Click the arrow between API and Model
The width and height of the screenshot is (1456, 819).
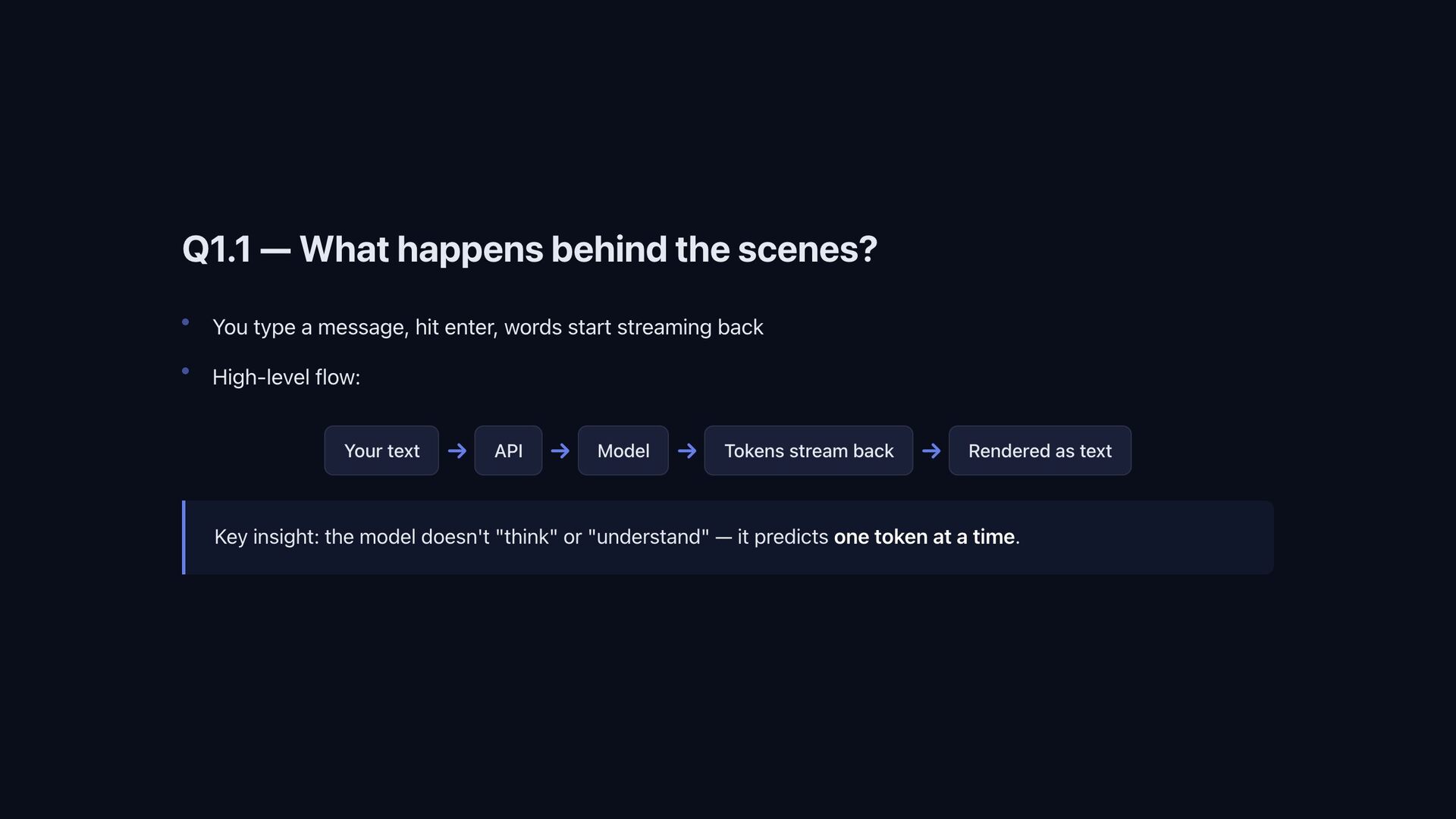560,451
